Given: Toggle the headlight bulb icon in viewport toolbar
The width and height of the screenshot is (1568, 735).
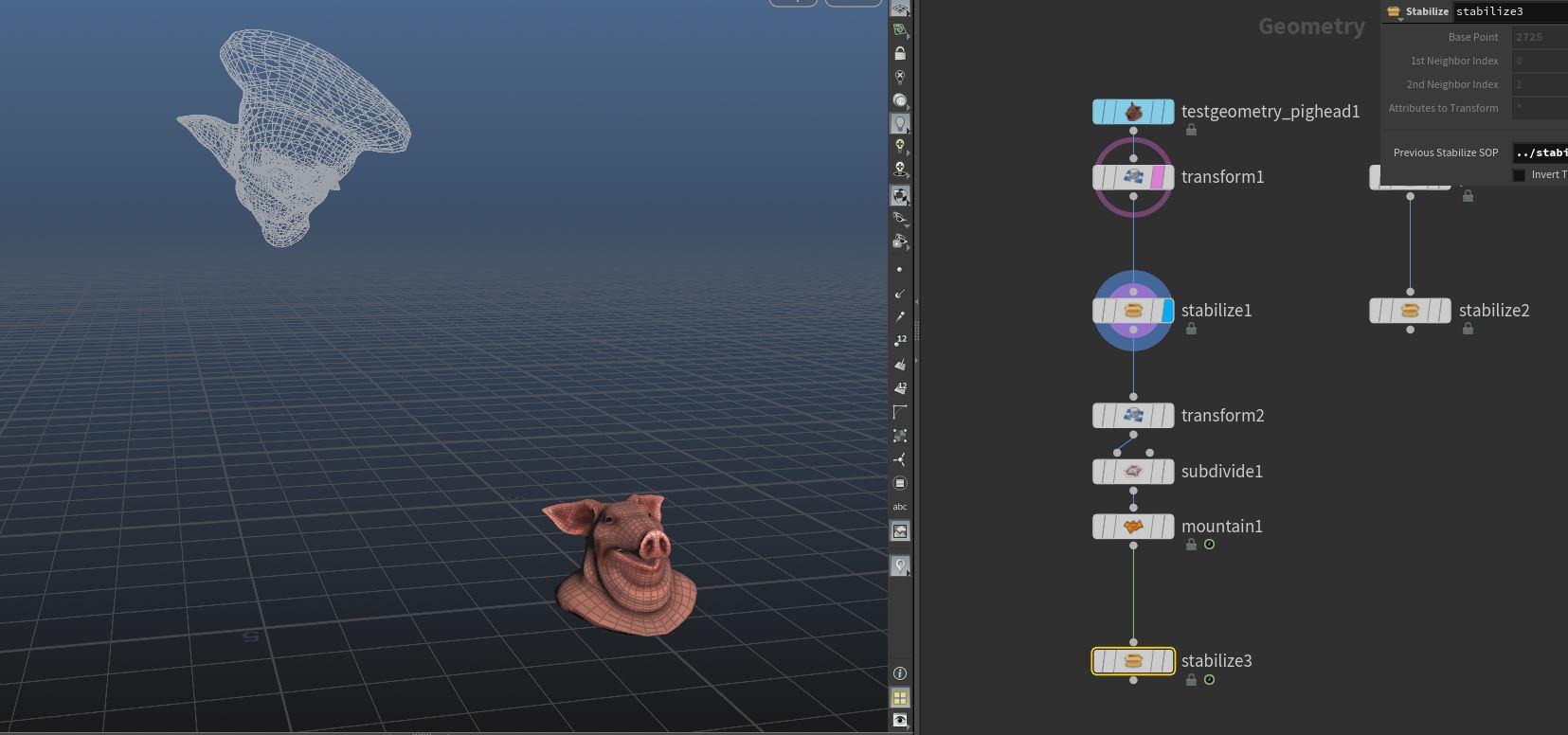Looking at the screenshot, I should point(900,123).
